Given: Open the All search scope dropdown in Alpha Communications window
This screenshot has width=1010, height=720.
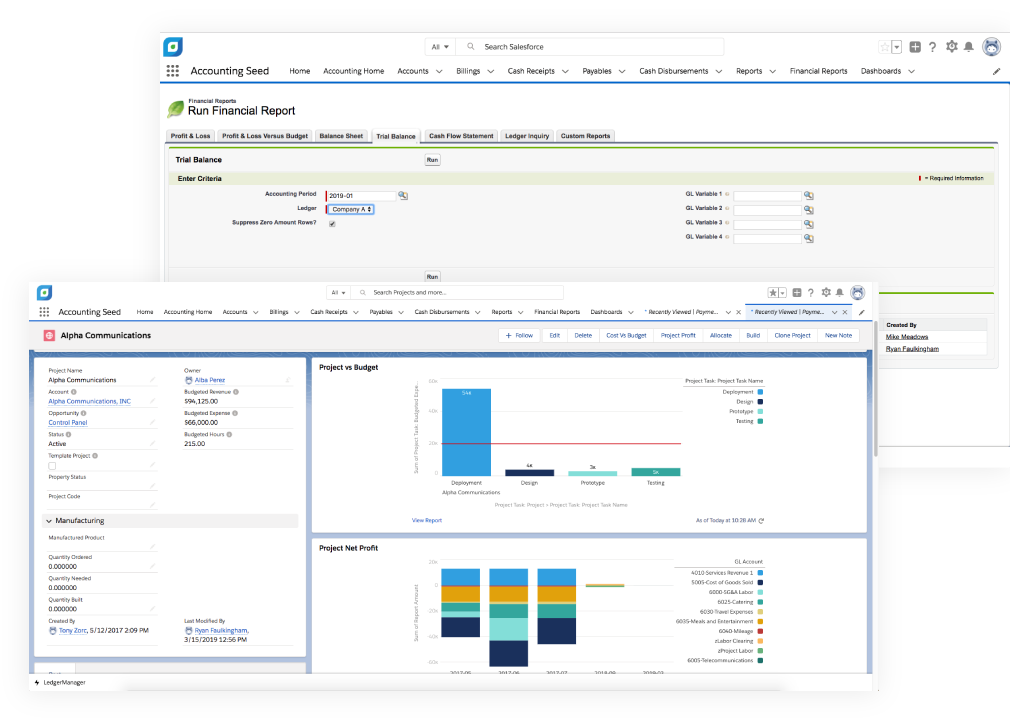Looking at the screenshot, I should tap(339, 293).
